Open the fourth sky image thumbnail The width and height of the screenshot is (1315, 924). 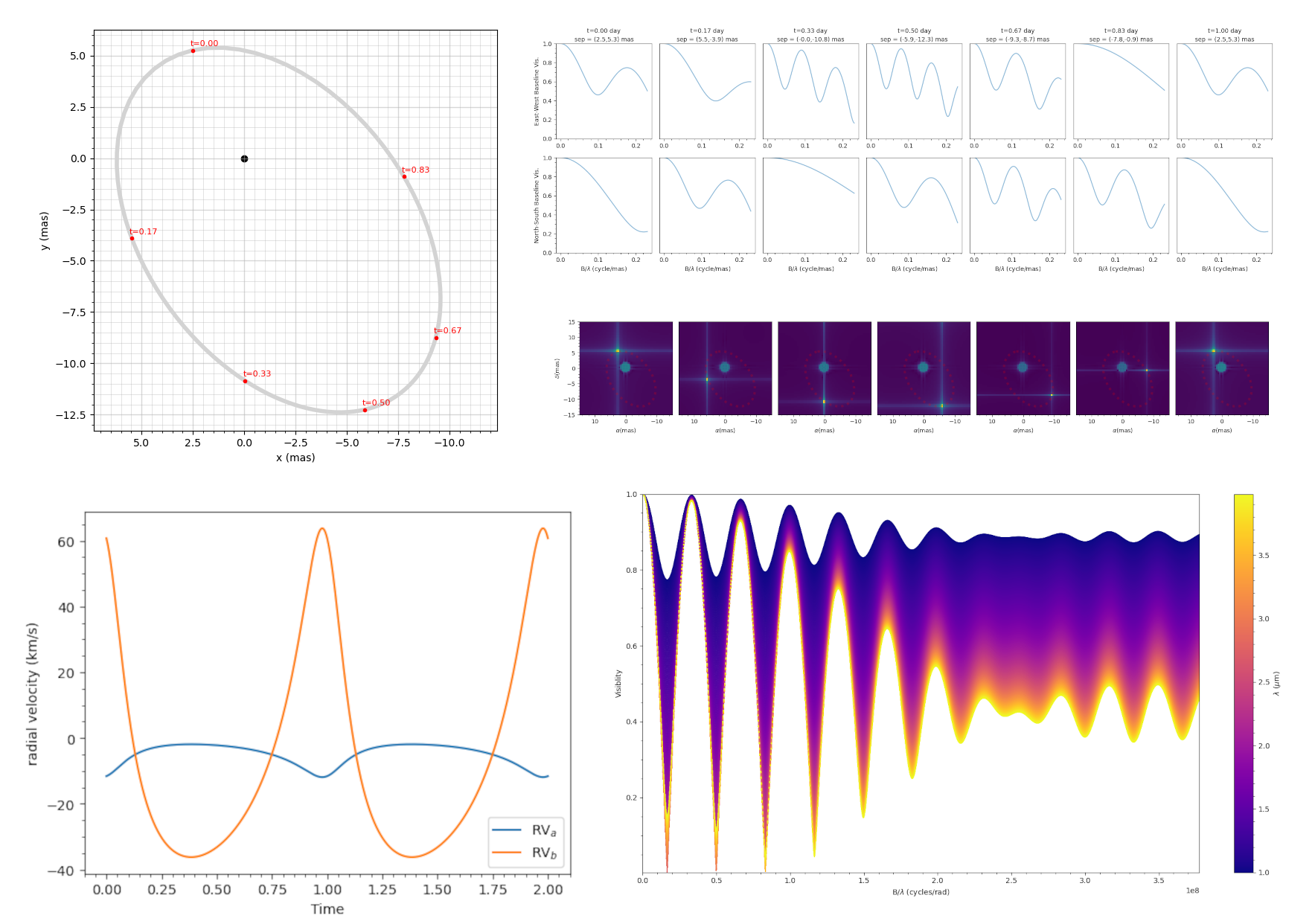[924, 368]
